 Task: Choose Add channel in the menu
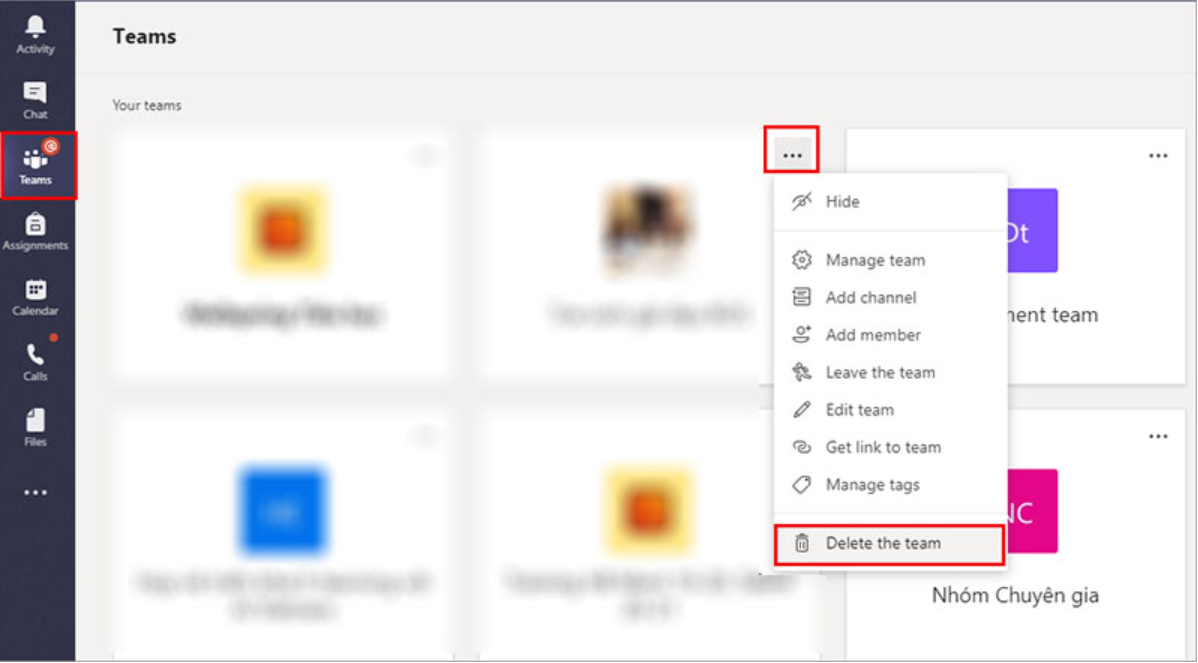pyautogui.click(x=870, y=298)
